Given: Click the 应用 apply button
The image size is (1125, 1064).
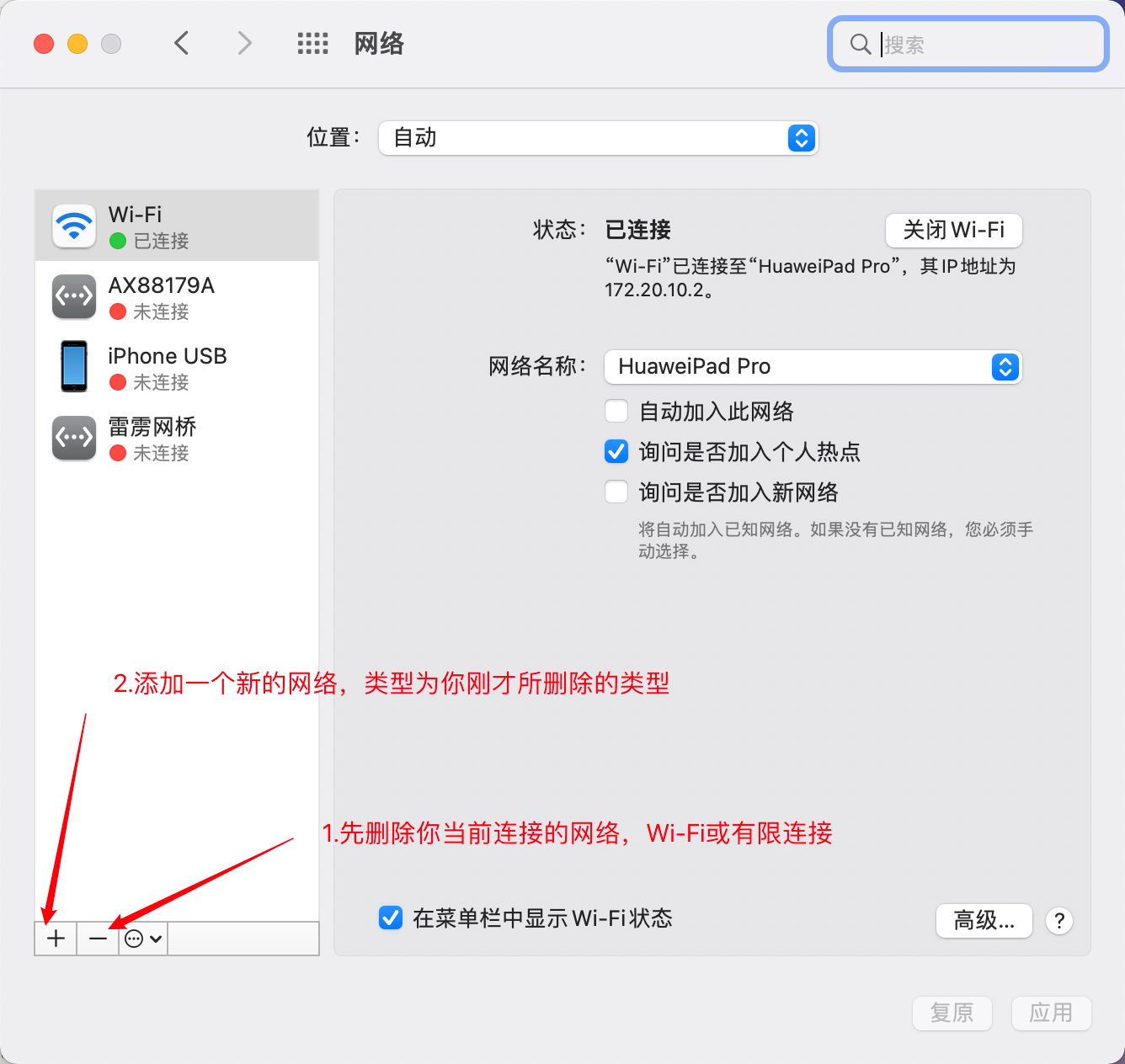Looking at the screenshot, I should pyautogui.click(x=1052, y=1013).
